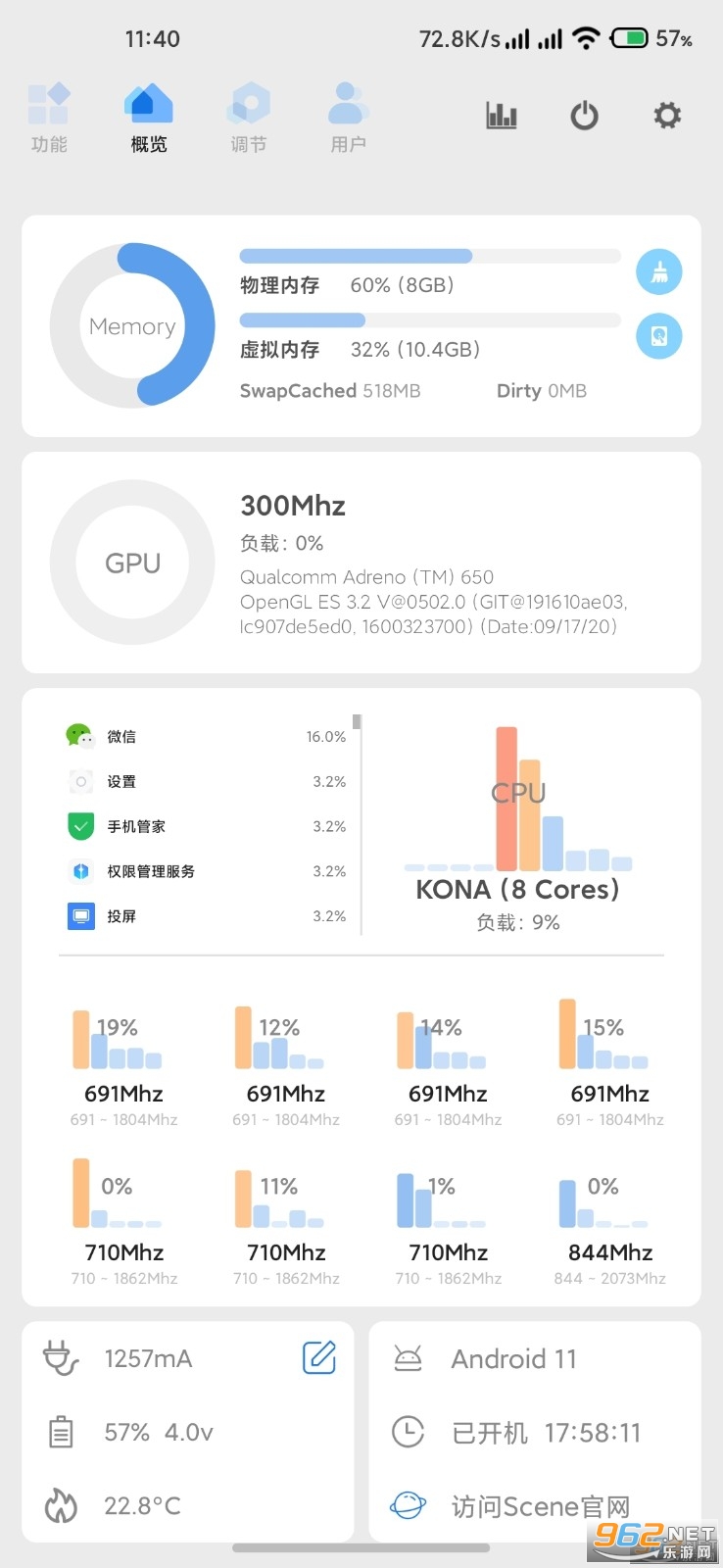
Task: Tap the Android 11 info row
Action: [x=535, y=1358]
